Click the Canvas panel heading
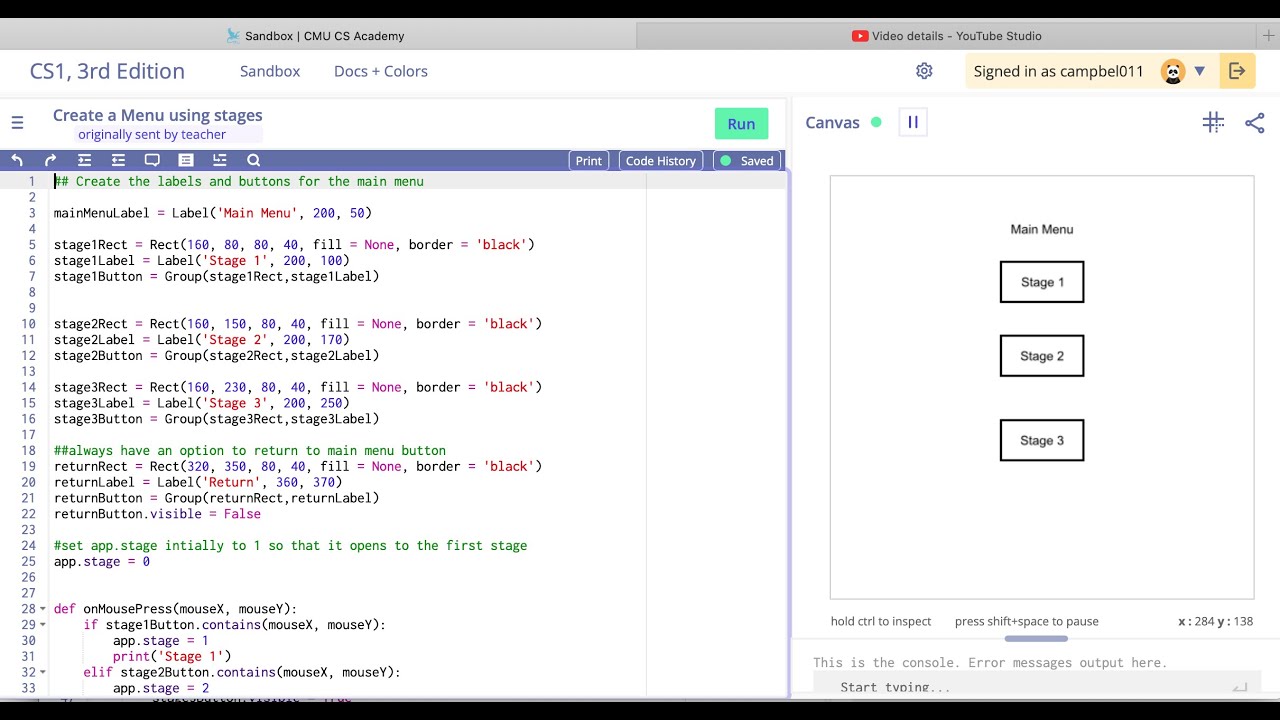Viewport: 1280px width, 720px height. click(x=832, y=122)
